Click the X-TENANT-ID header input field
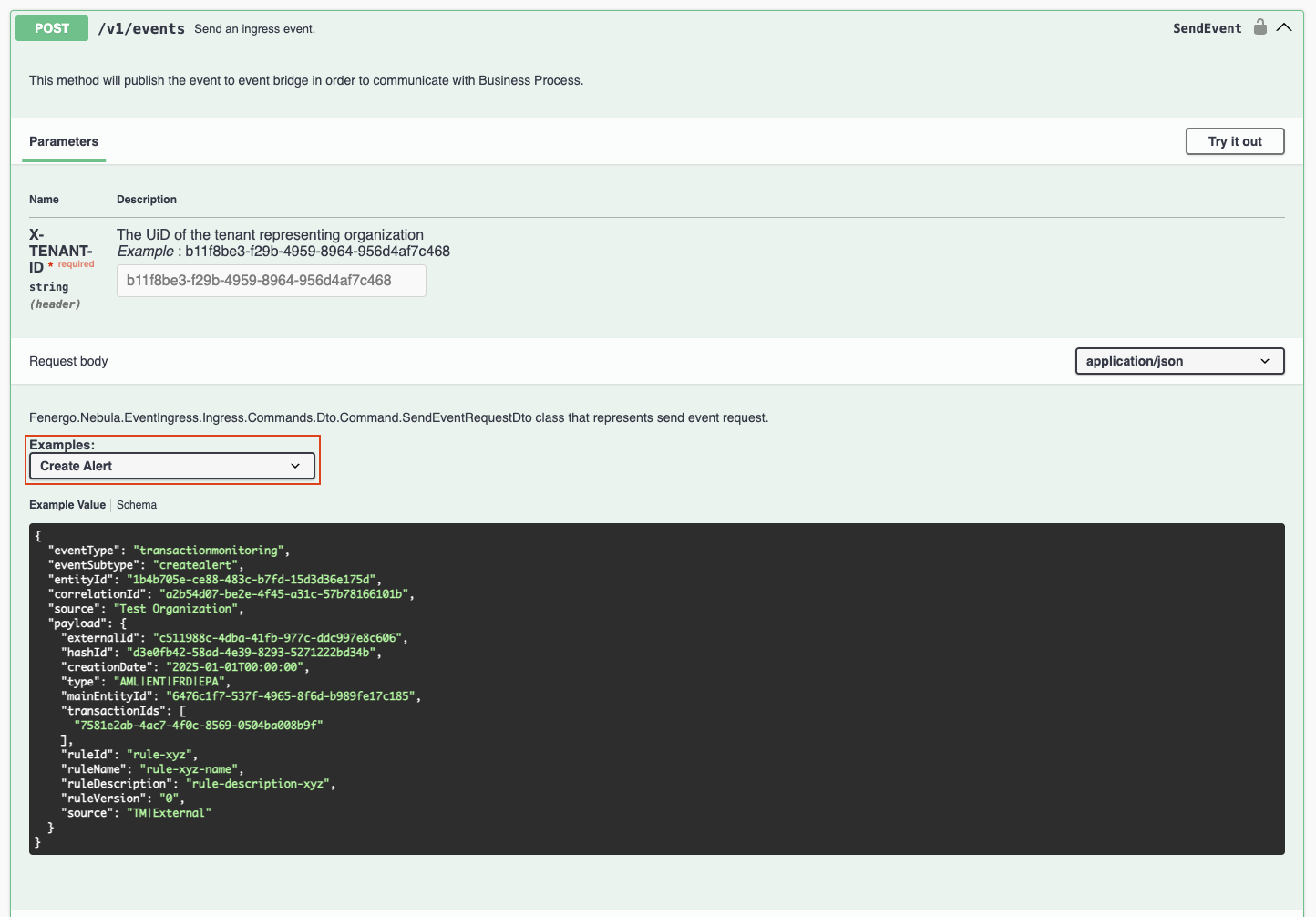1316x917 pixels. tap(271, 281)
